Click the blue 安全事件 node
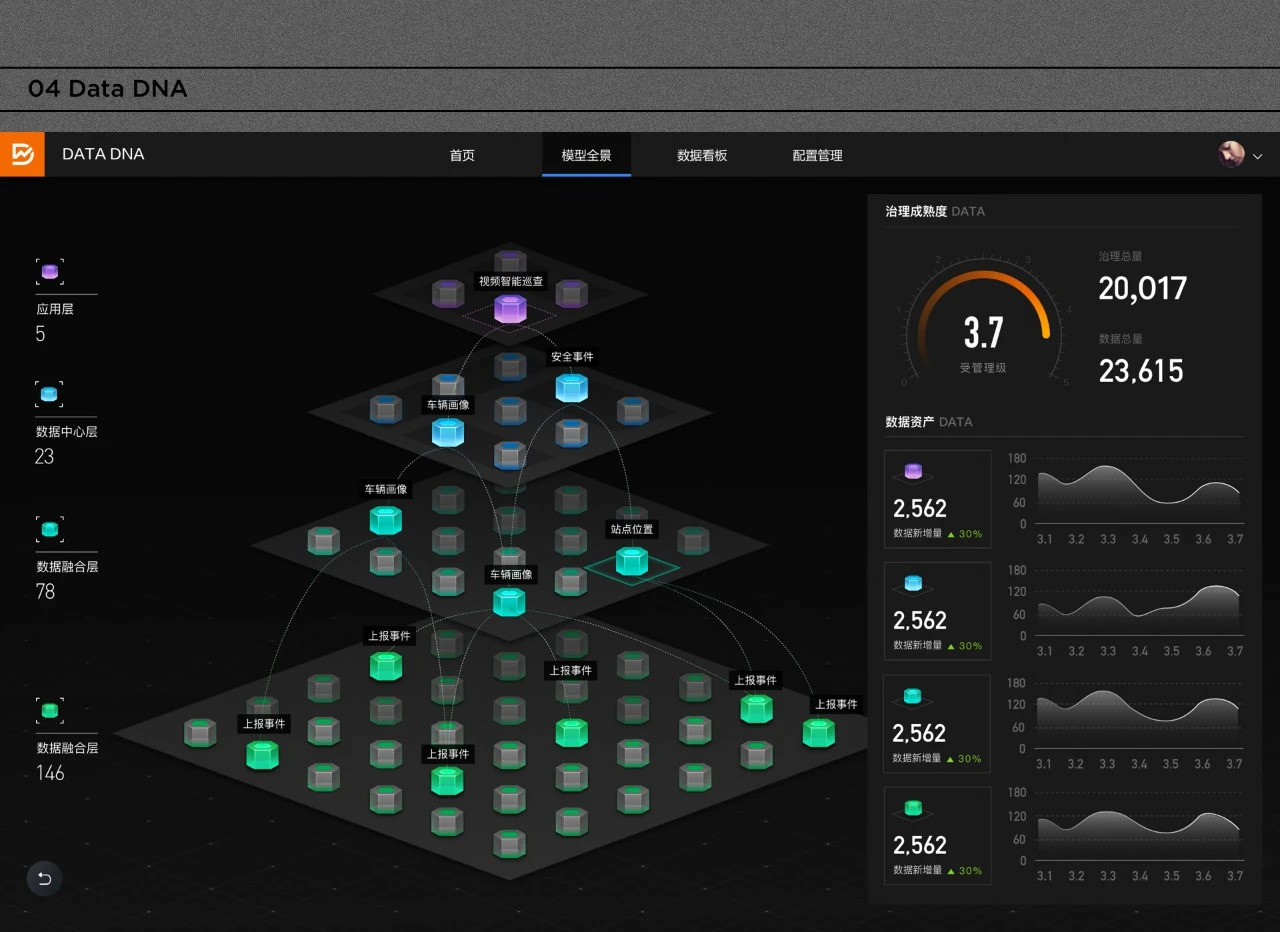 (571, 387)
